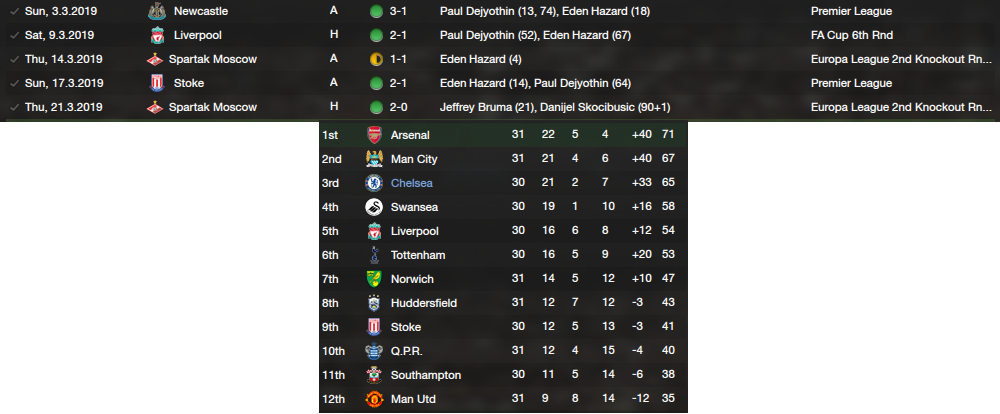This screenshot has height=414, width=1000.
Task: Click the Arsenal club crest in table
Action: tap(374, 135)
